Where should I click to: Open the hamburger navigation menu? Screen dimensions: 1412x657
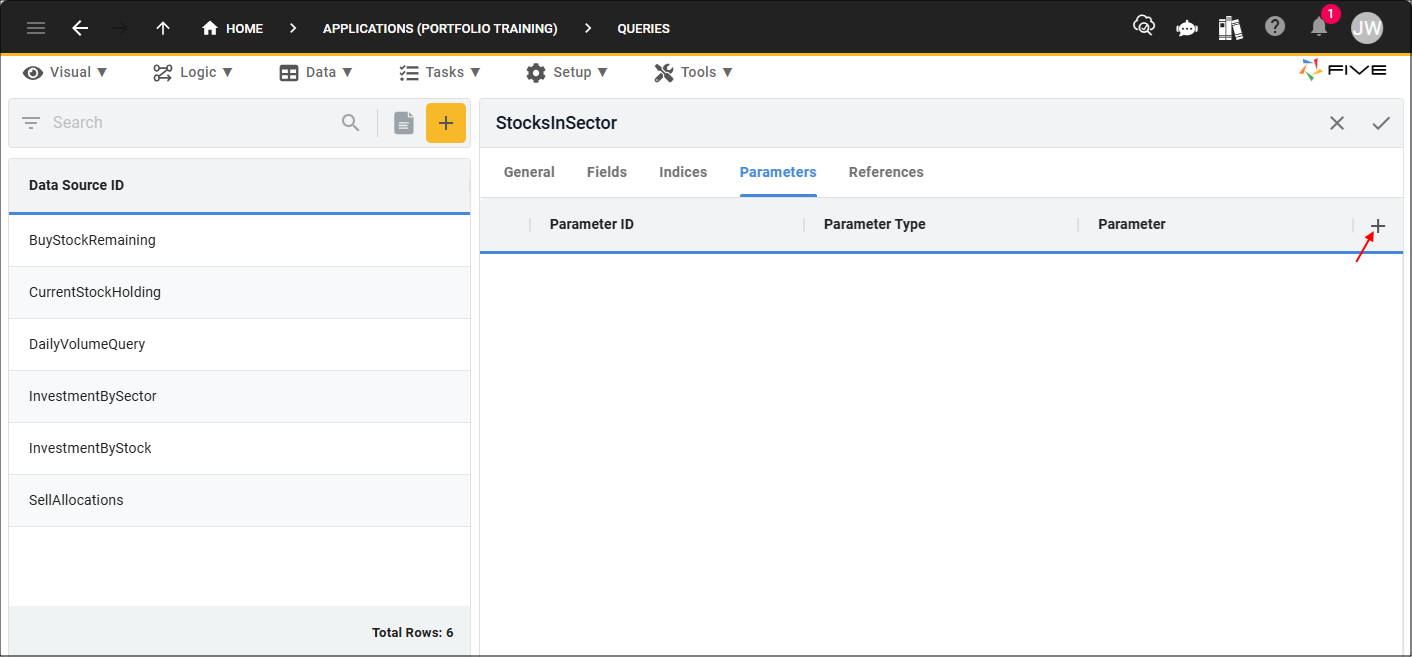coord(36,28)
